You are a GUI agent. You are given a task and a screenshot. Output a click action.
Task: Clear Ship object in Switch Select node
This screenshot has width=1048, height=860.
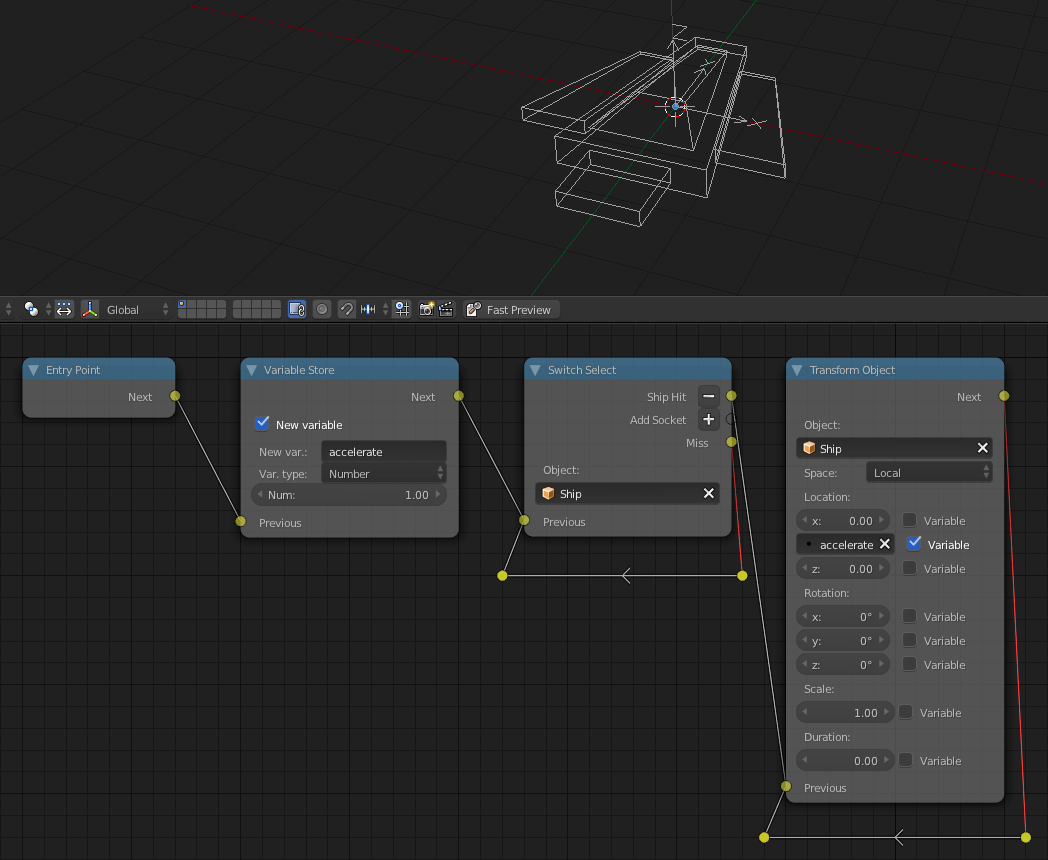[708, 493]
